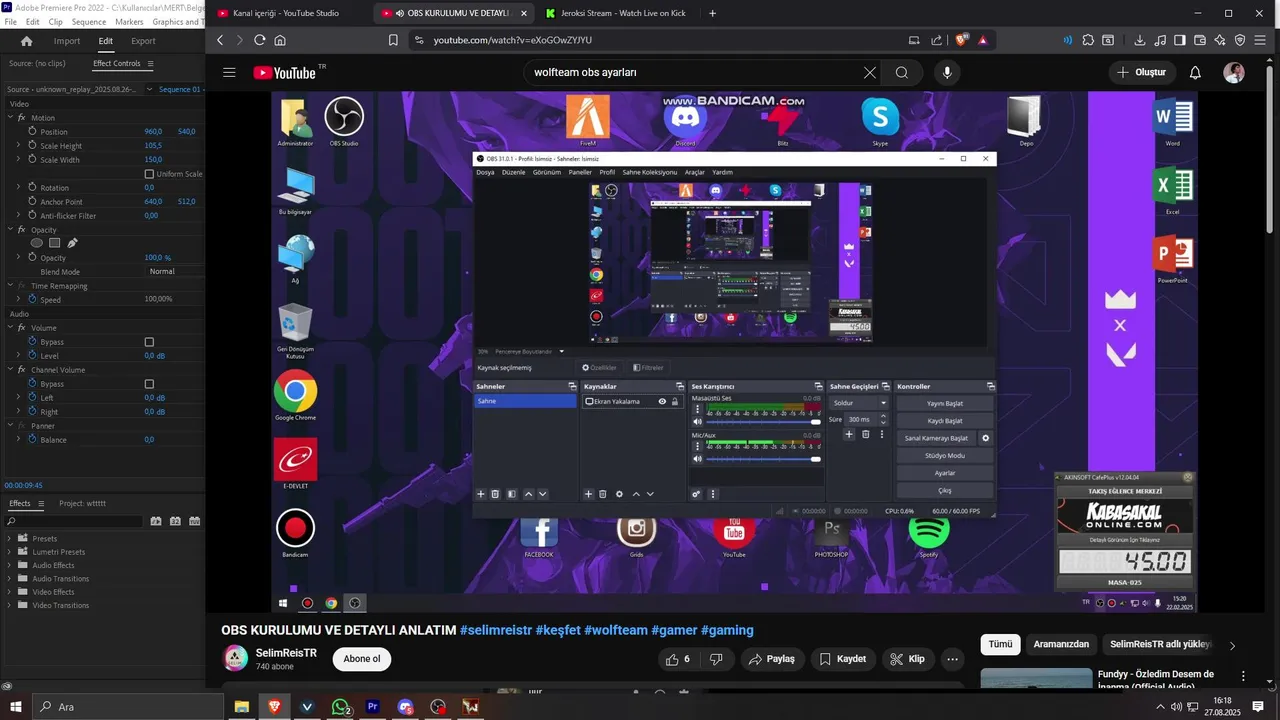Clear the YouTube search box with X

(870, 73)
